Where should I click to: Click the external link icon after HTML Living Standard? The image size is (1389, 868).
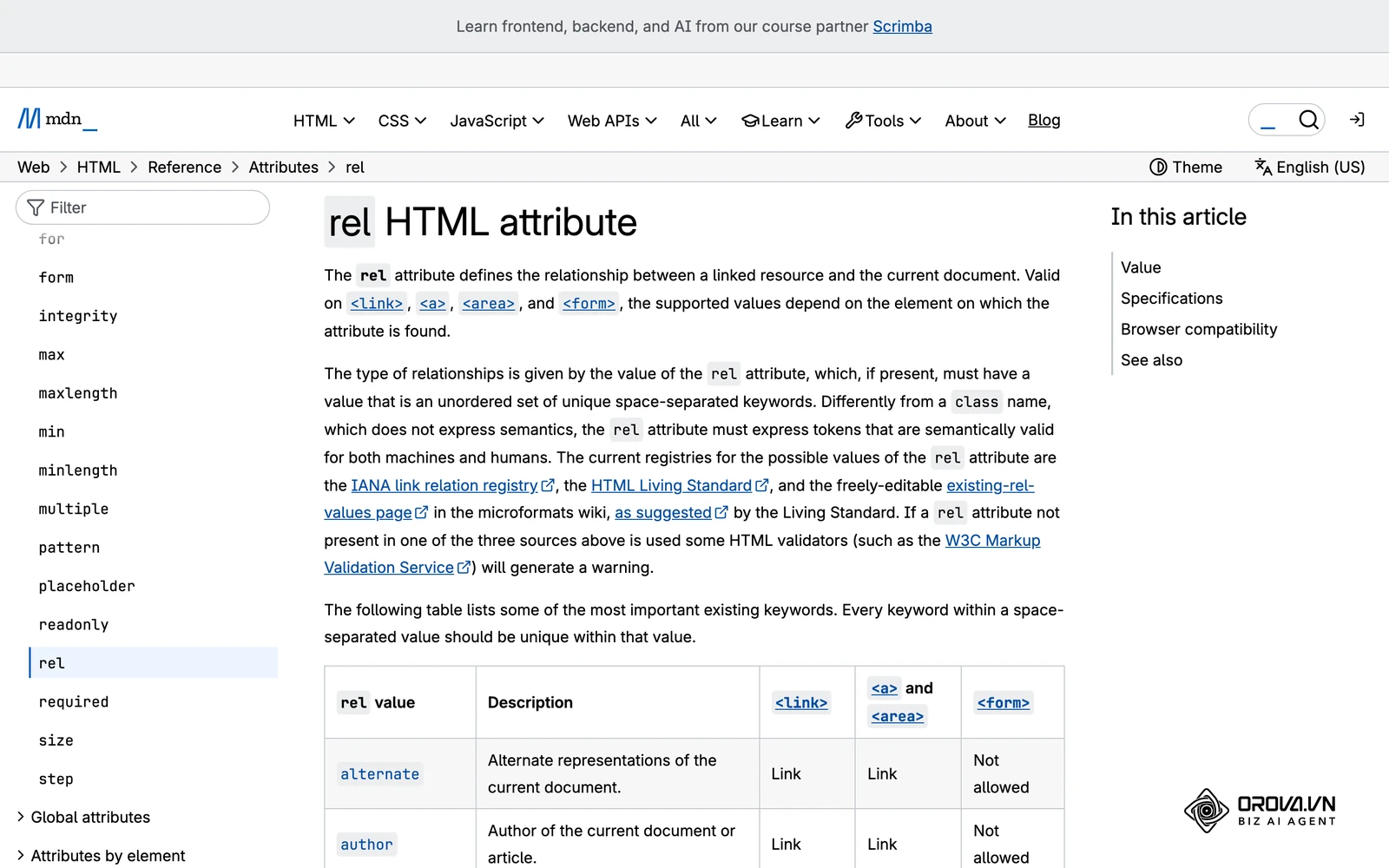coord(762,485)
